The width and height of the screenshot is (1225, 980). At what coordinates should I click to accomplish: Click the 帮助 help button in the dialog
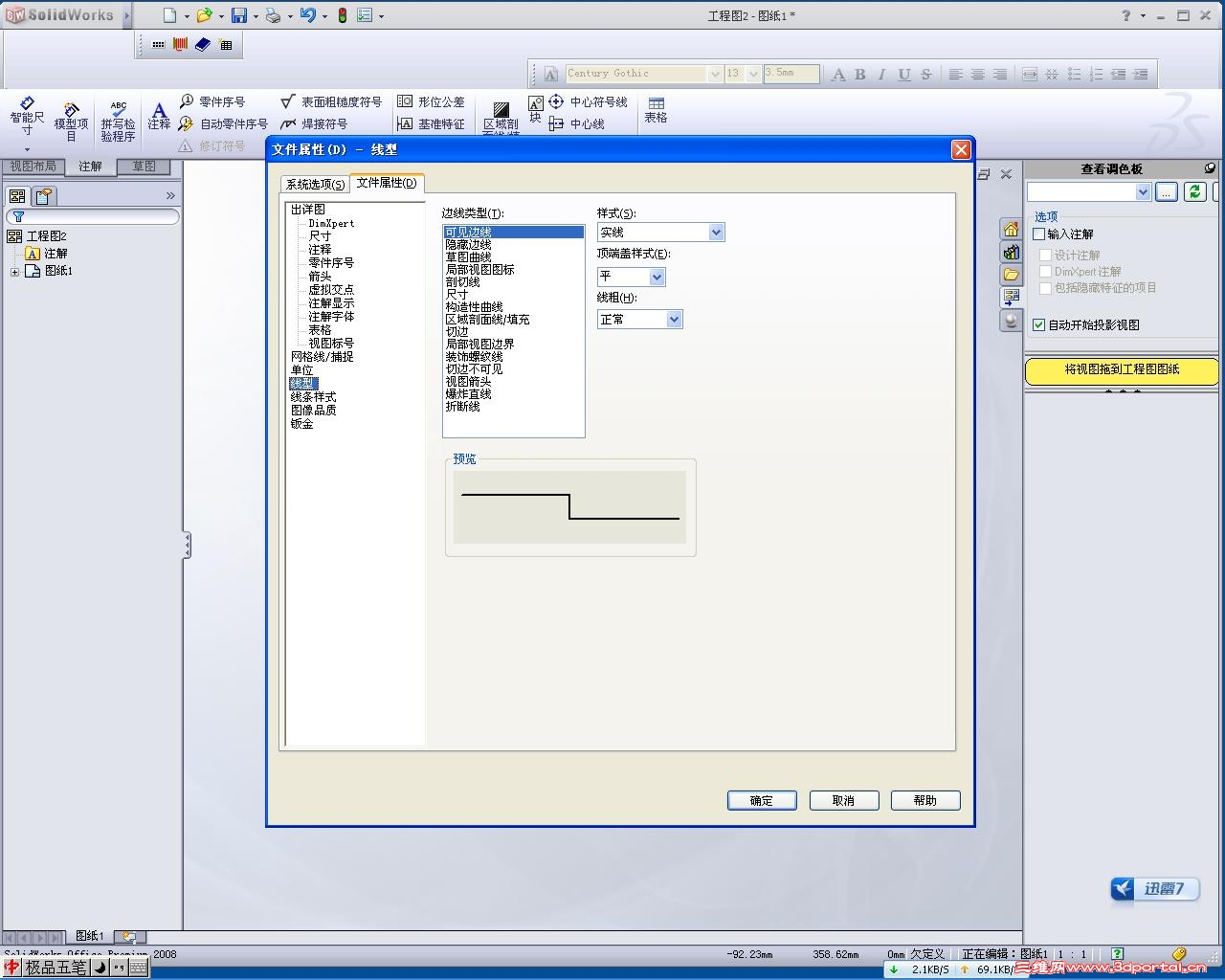click(x=925, y=800)
